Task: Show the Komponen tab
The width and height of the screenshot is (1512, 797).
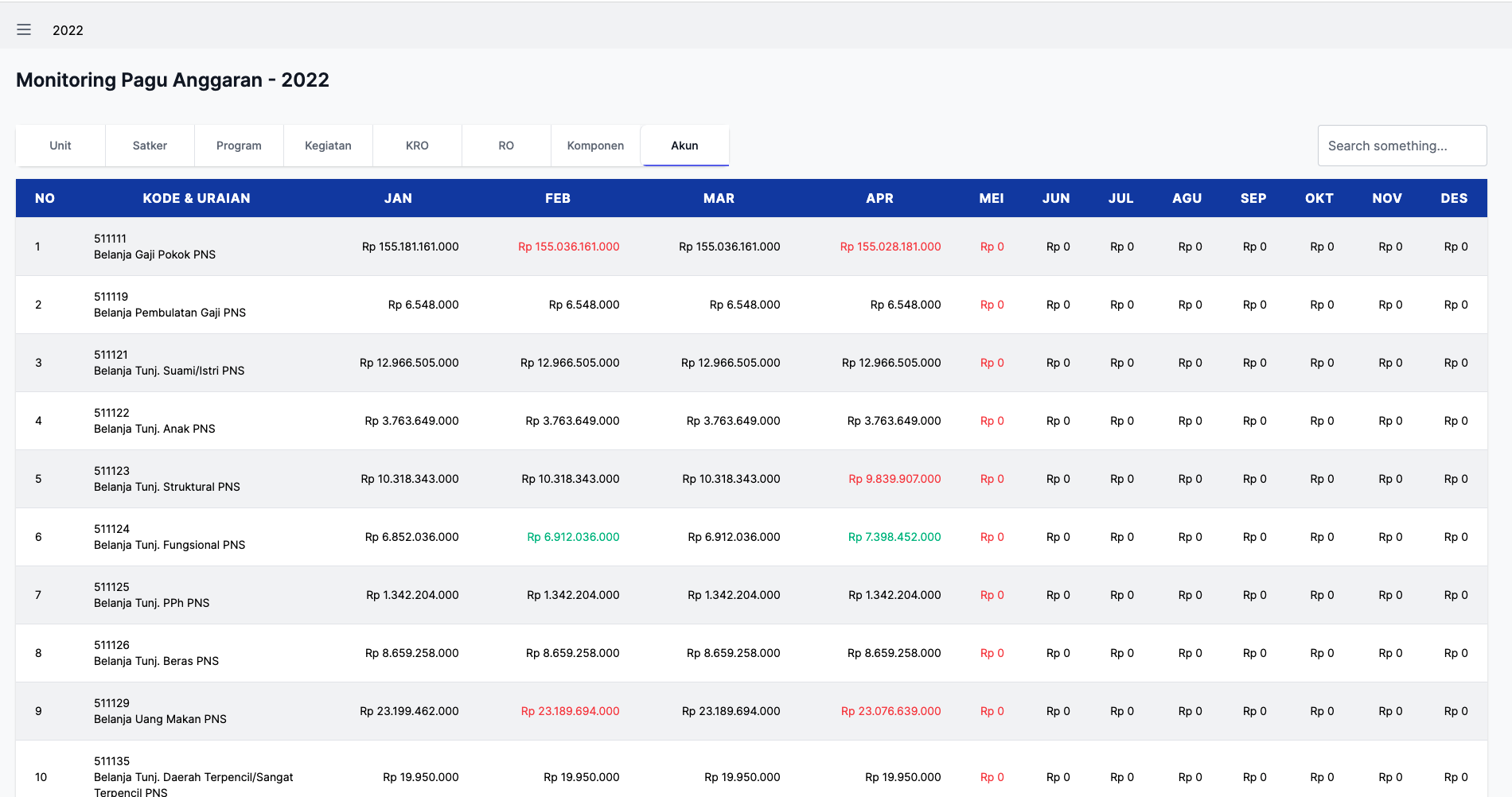Action: [595, 146]
